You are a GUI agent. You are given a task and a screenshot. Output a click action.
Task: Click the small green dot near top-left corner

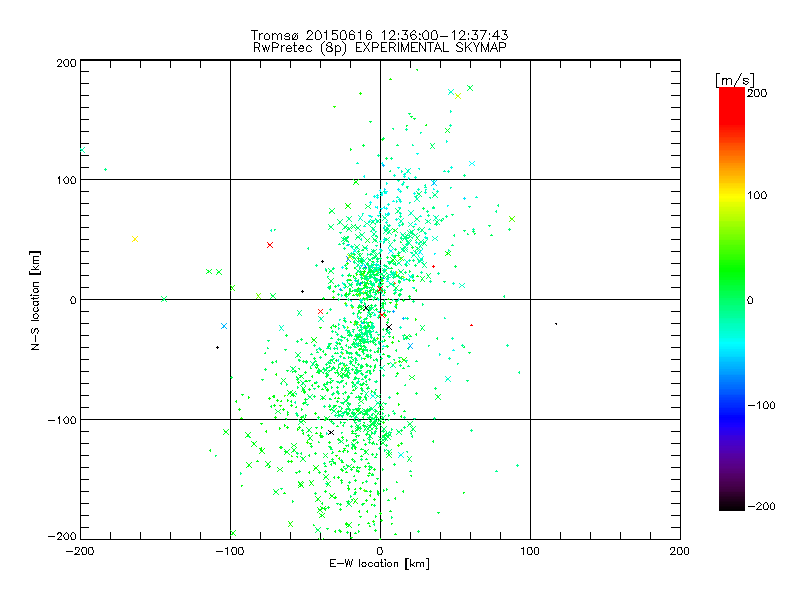click(x=106, y=169)
